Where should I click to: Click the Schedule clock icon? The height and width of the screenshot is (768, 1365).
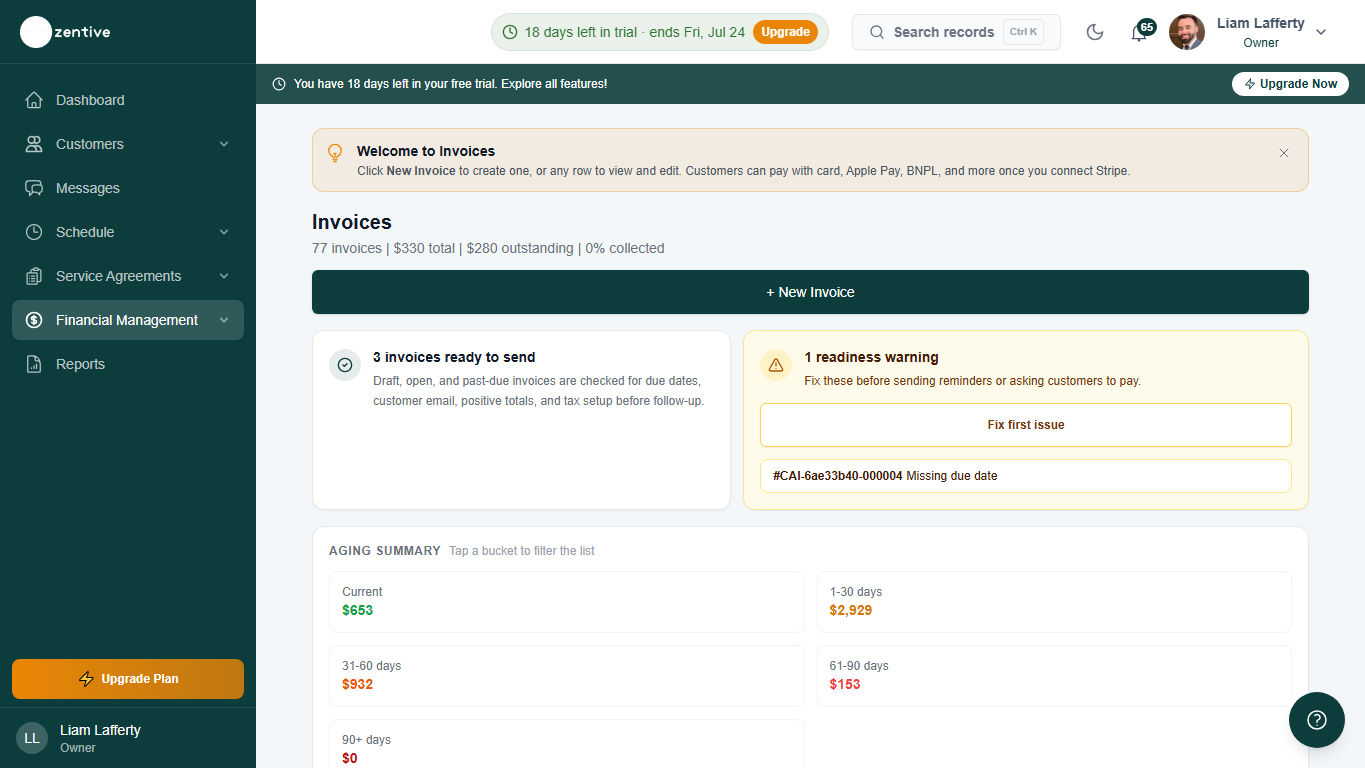[x=34, y=232]
